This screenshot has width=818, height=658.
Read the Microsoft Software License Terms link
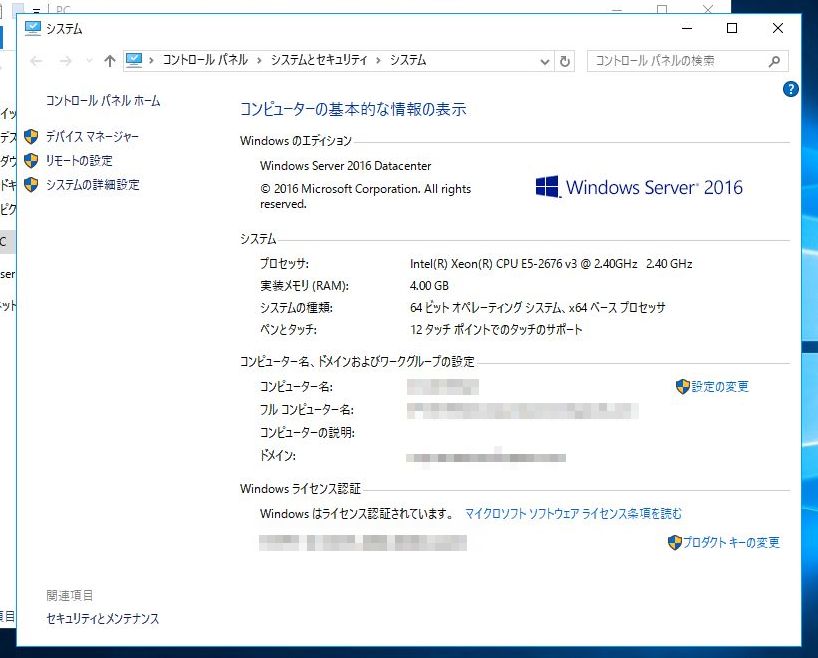[573, 514]
